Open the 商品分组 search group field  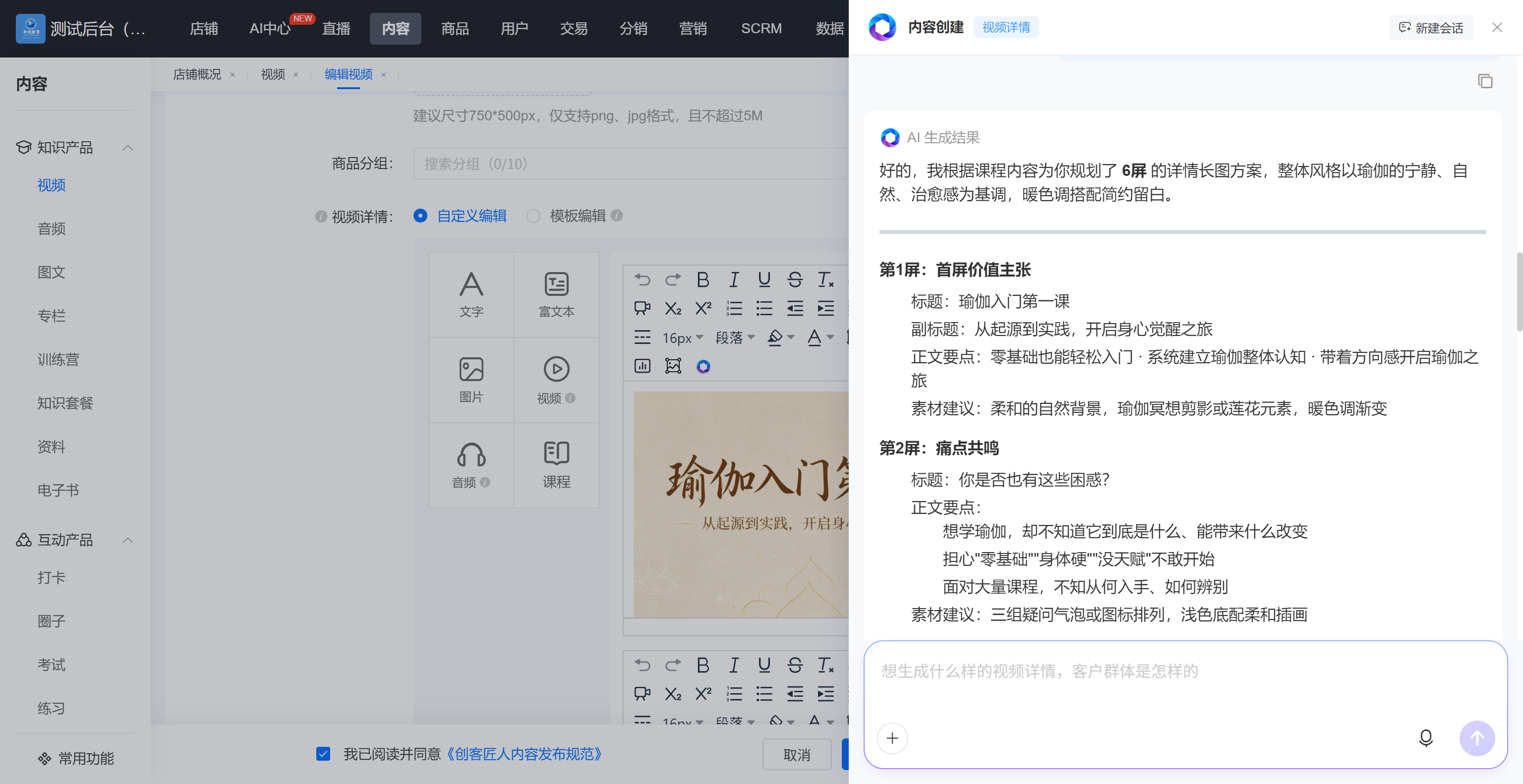[x=631, y=164]
